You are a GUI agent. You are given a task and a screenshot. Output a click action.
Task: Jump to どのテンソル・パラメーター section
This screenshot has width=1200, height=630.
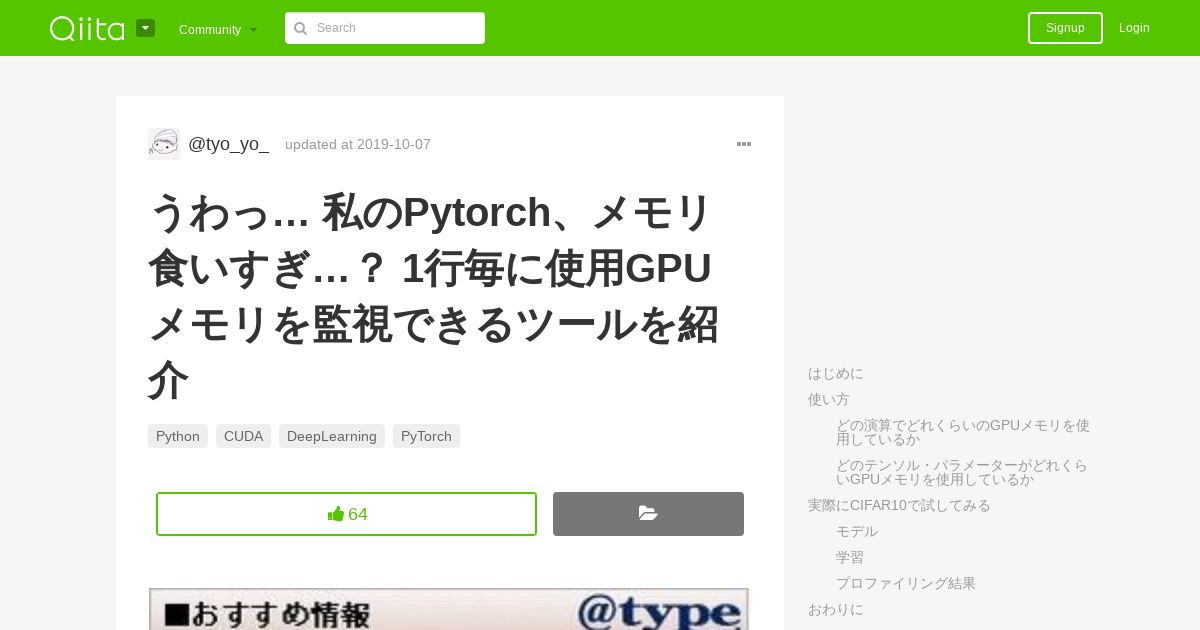coord(962,472)
